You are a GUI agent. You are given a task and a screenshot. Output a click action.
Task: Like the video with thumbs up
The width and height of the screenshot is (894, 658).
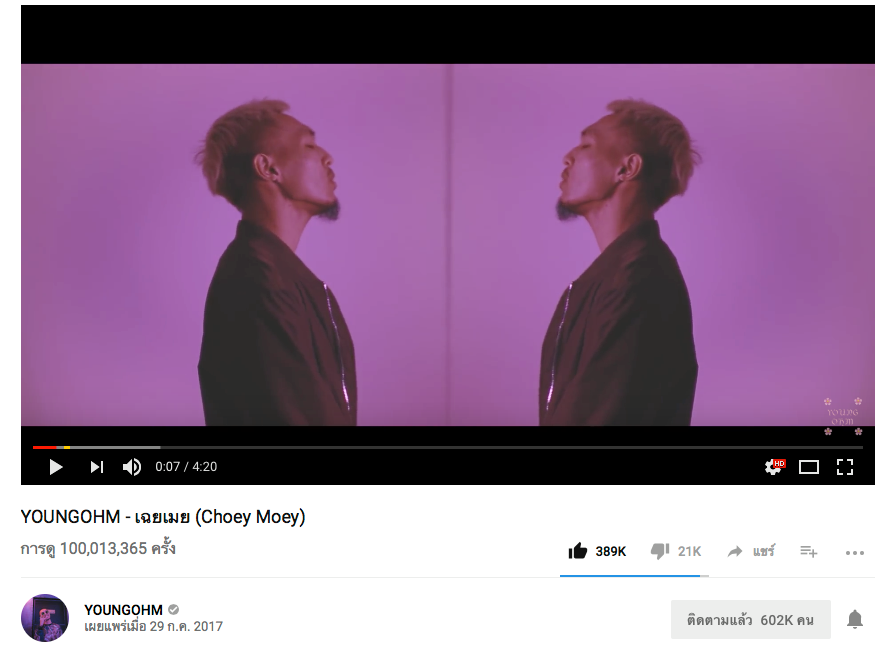click(x=578, y=551)
